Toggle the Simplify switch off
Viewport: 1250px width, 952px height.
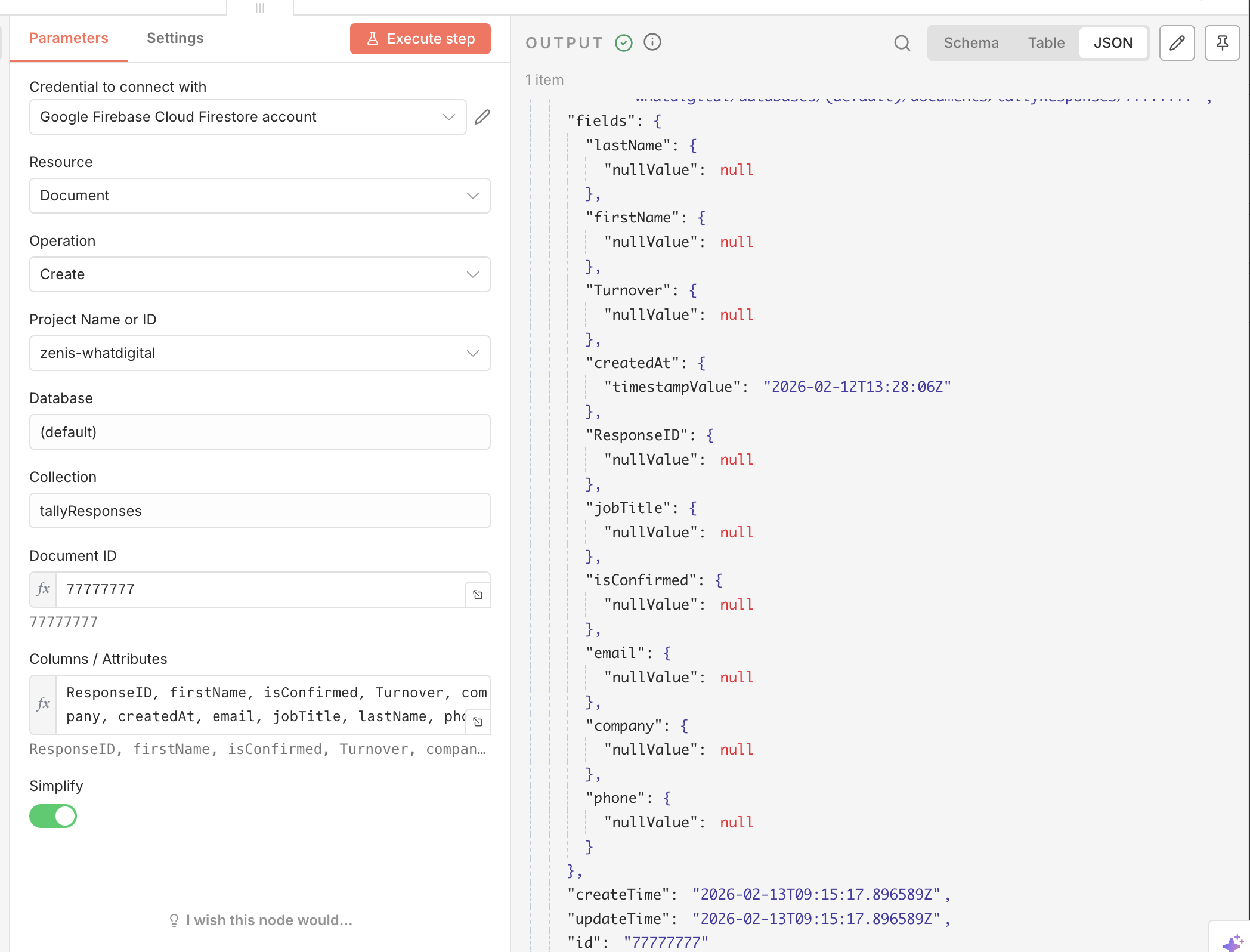point(53,816)
